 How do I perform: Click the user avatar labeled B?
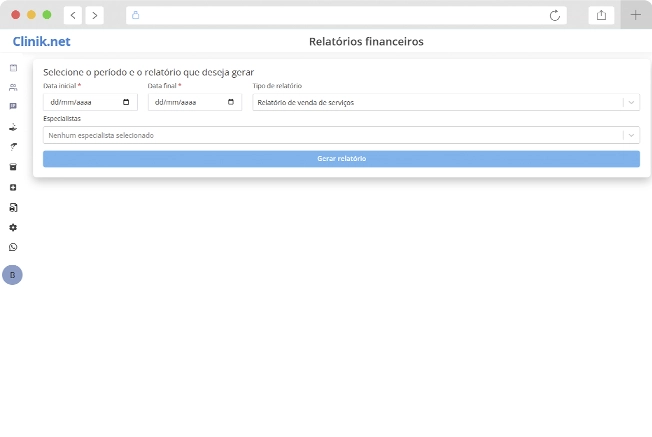coord(12,275)
